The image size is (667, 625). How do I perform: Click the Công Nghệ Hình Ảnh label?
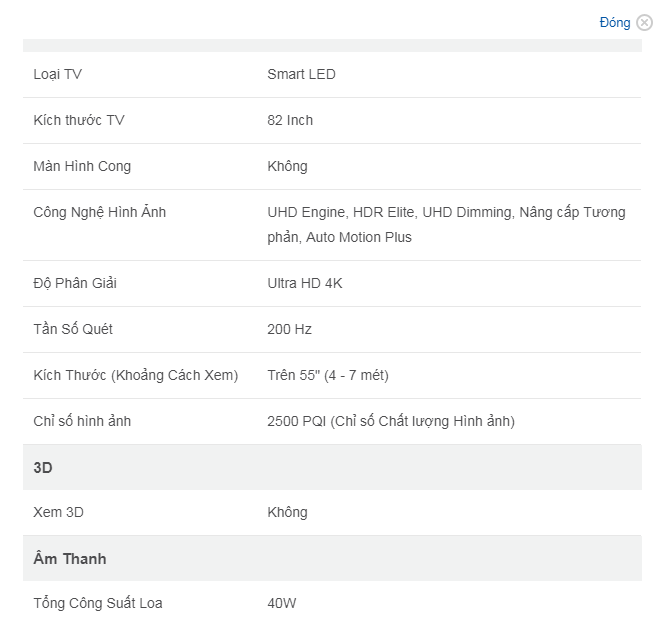100,212
